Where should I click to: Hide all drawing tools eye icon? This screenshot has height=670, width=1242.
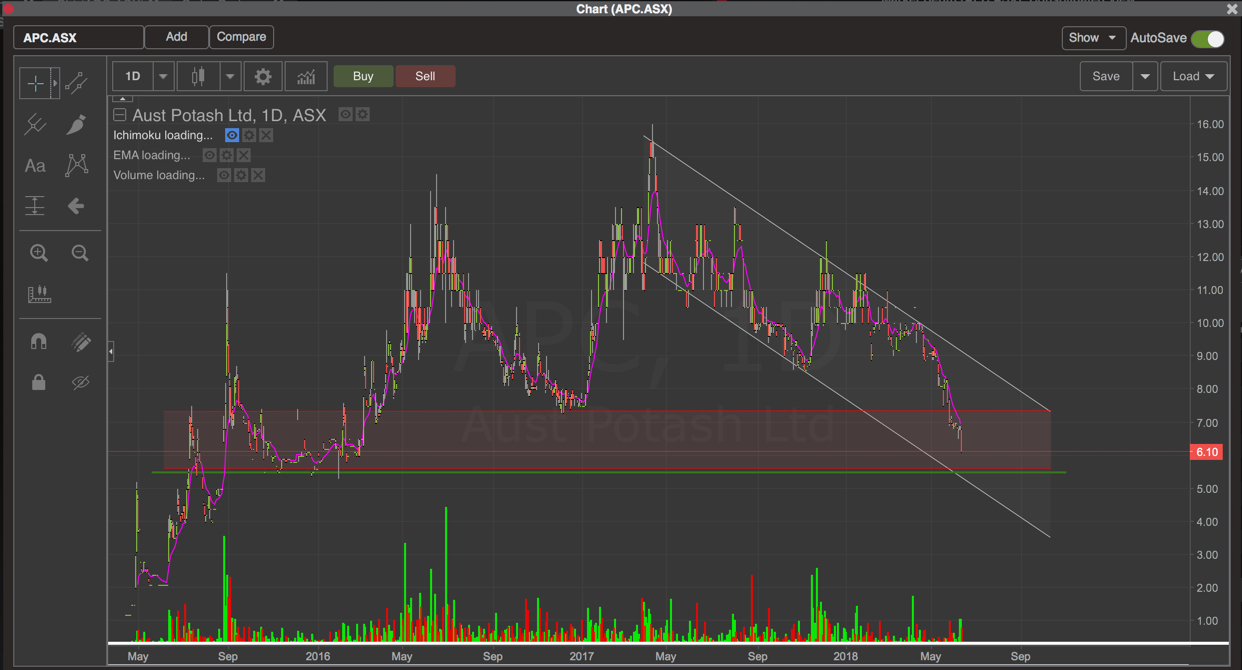click(x=81, y=382)
